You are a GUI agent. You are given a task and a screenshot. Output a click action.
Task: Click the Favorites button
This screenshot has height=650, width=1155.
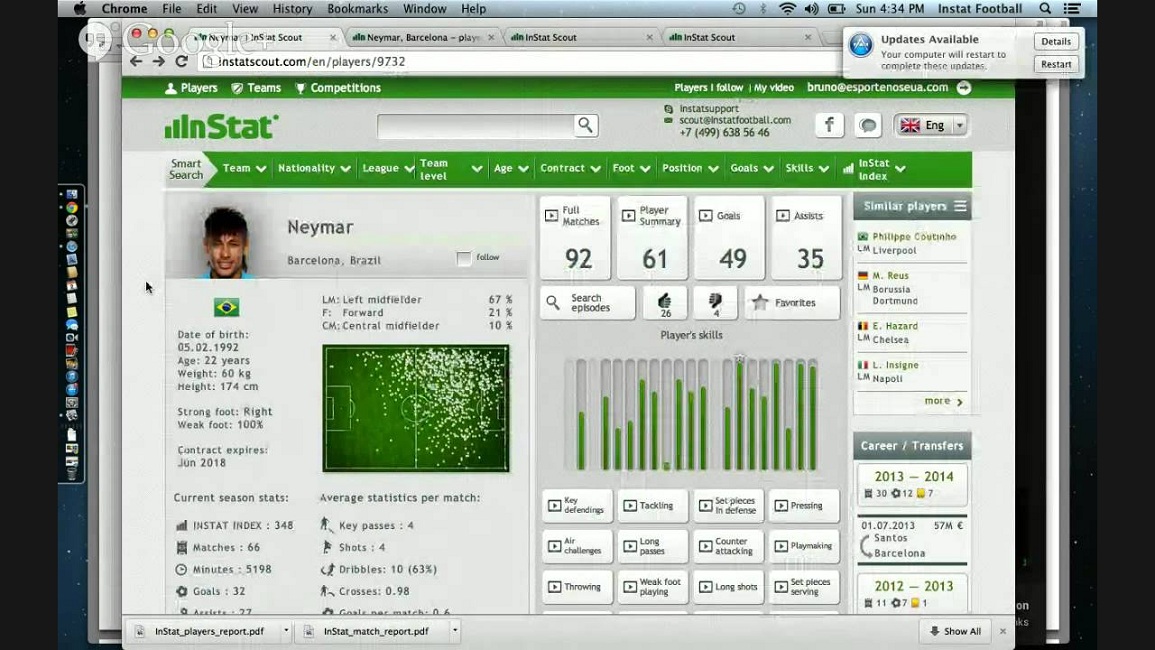tap(792, 303)
